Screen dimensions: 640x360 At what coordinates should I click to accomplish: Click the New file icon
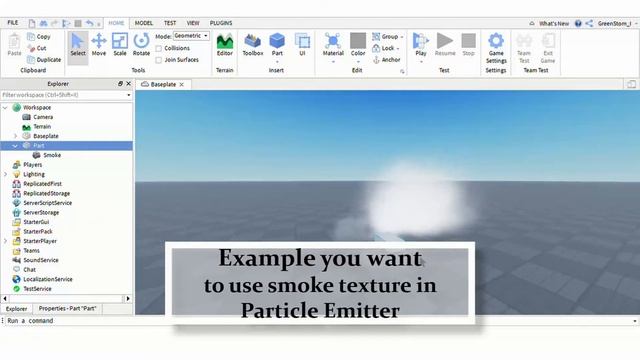[32, 23]
